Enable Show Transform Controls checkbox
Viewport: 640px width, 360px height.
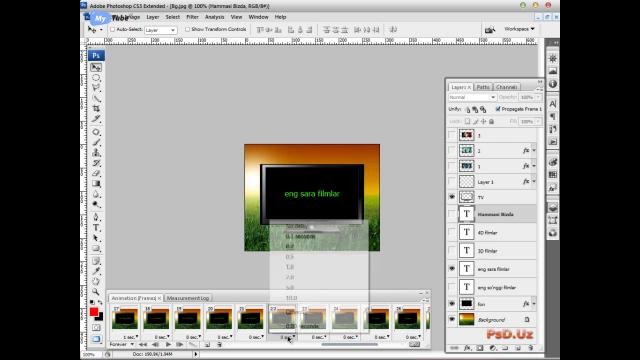(187, 29)
